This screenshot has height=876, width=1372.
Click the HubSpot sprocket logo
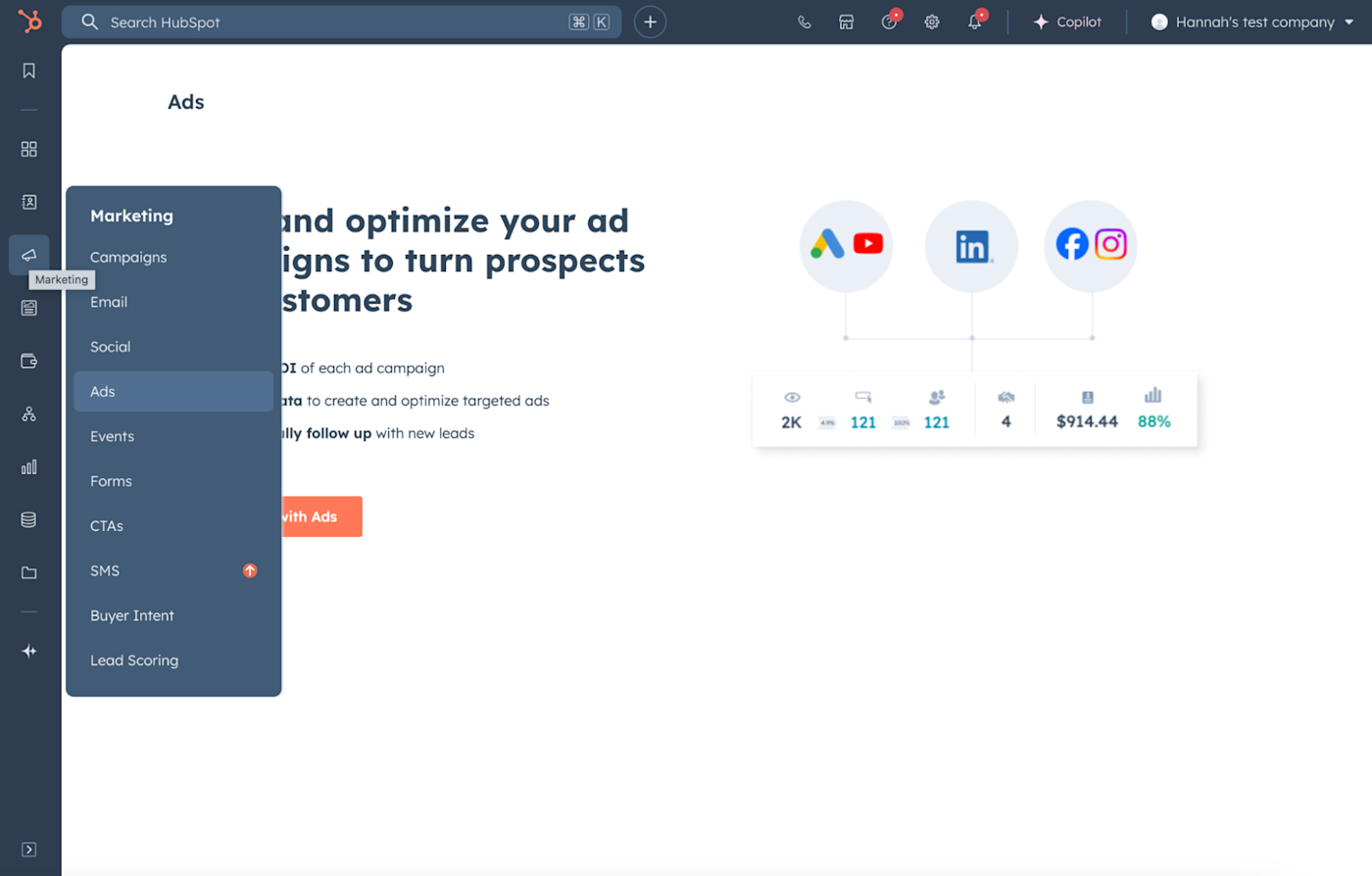(x=30, y=21)
